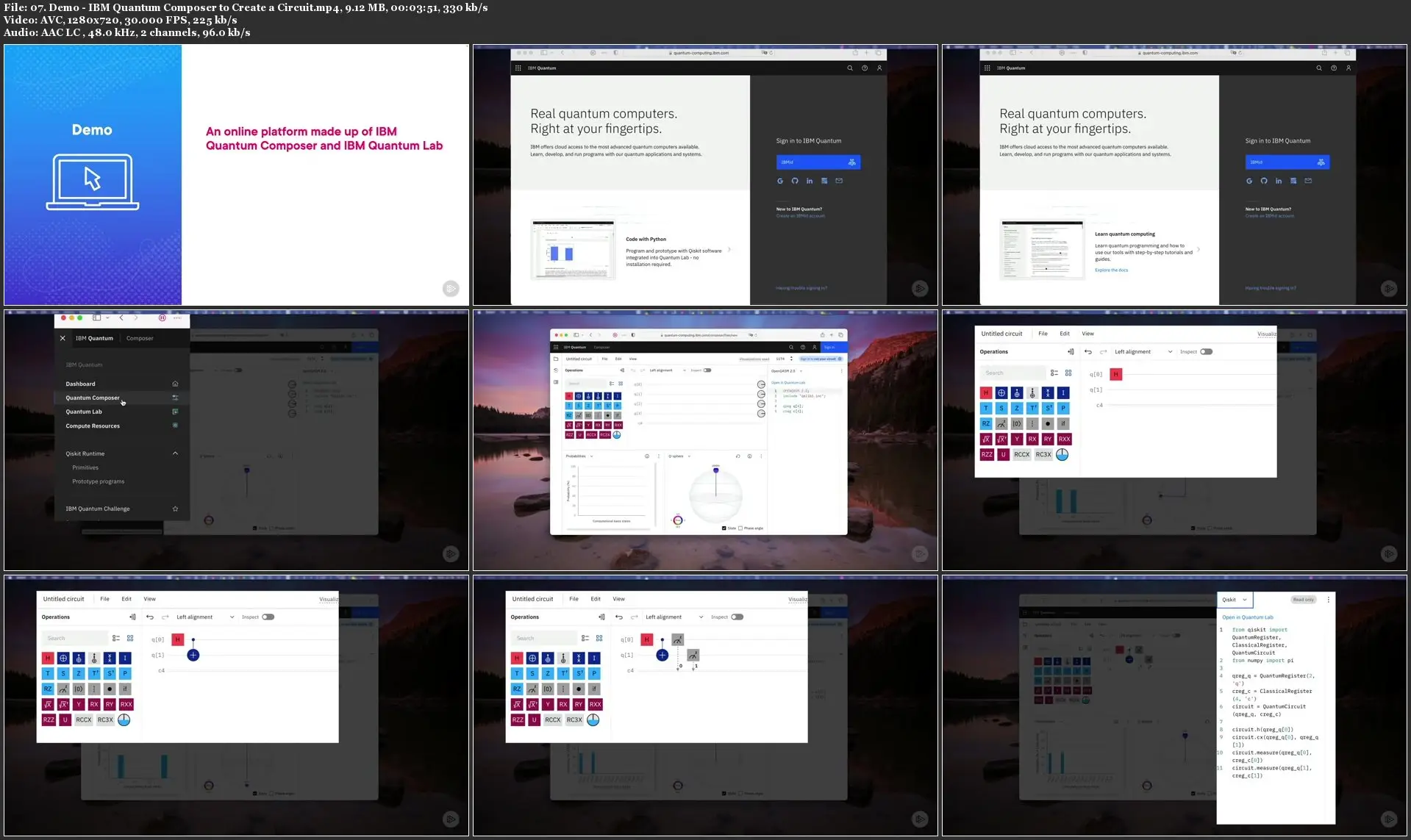Click Explore the docs link in Learn quantum frame
This screenshot has height=840, width=1411.
[1111, 270]
